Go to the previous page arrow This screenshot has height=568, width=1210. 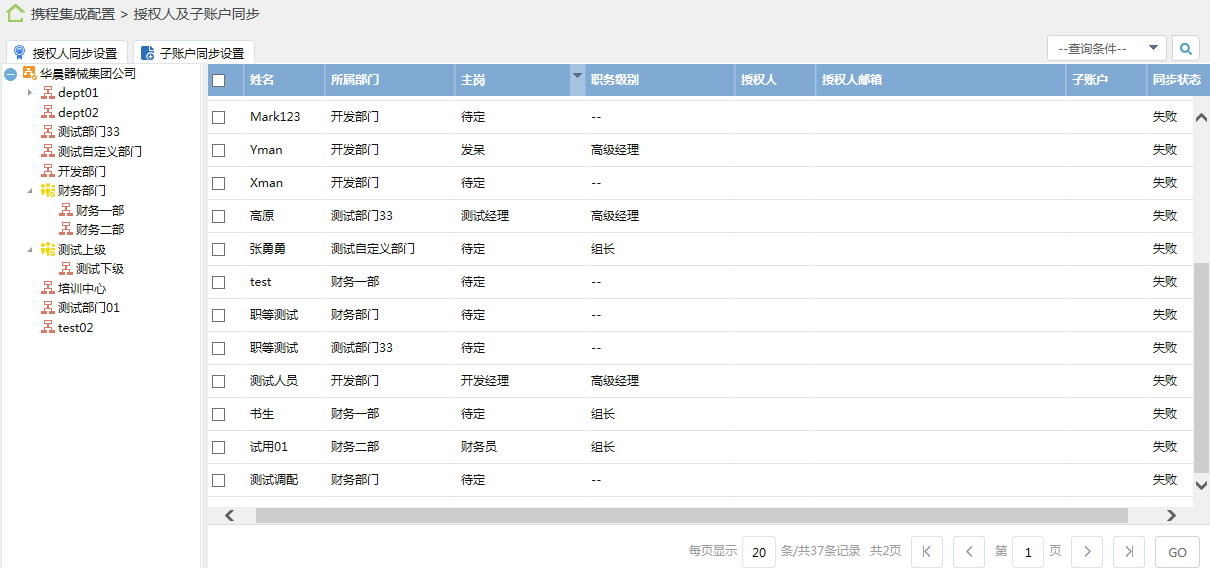point(969,552)
